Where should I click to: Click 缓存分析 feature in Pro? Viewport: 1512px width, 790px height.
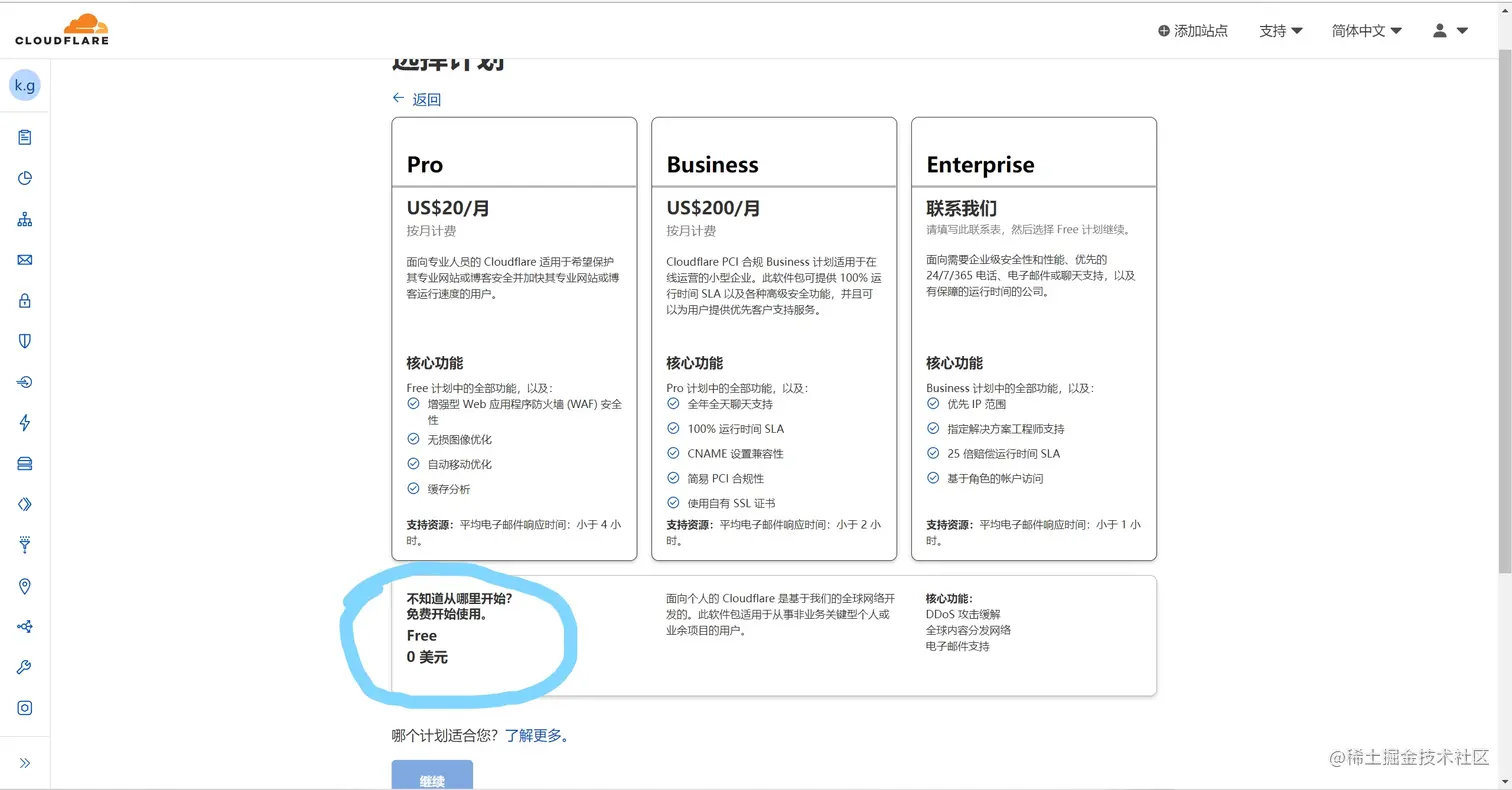point(448,489)
